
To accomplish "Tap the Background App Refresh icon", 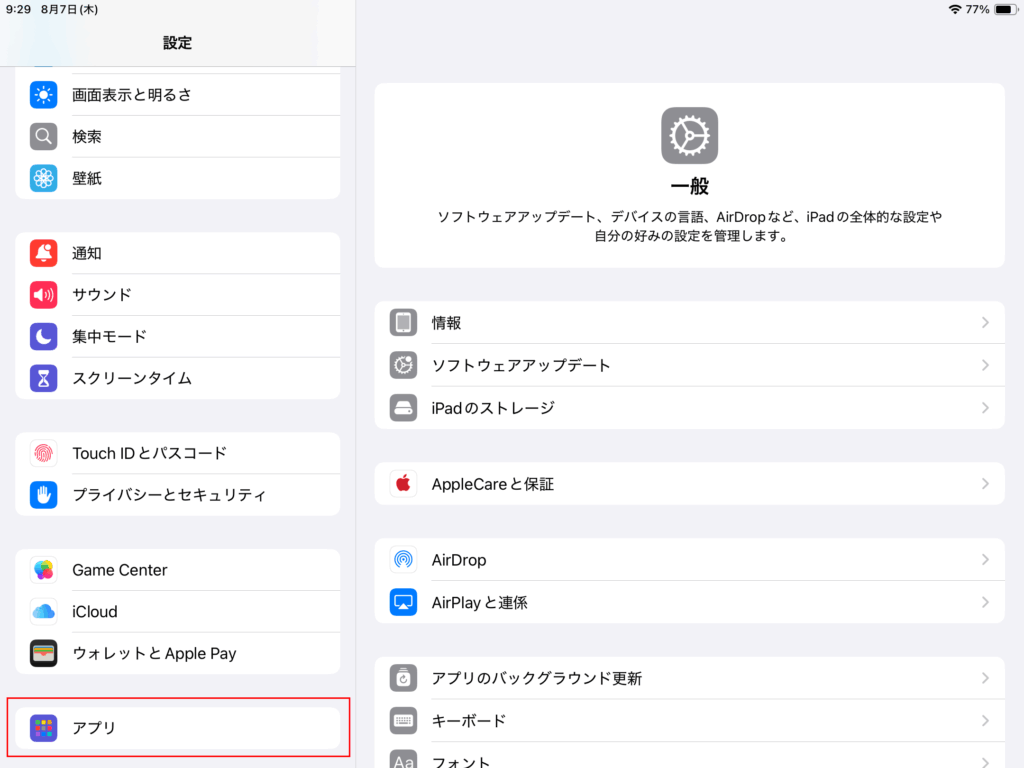I will click(403, 679).
